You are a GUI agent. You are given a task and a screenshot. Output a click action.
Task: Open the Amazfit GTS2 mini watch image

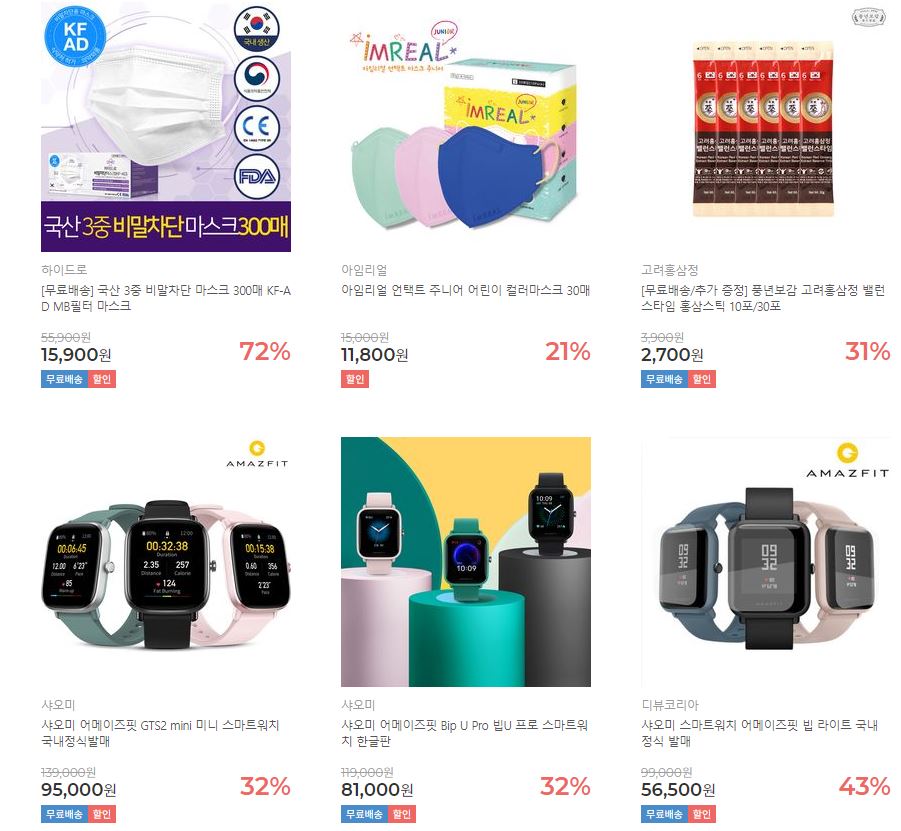(165, 561)
